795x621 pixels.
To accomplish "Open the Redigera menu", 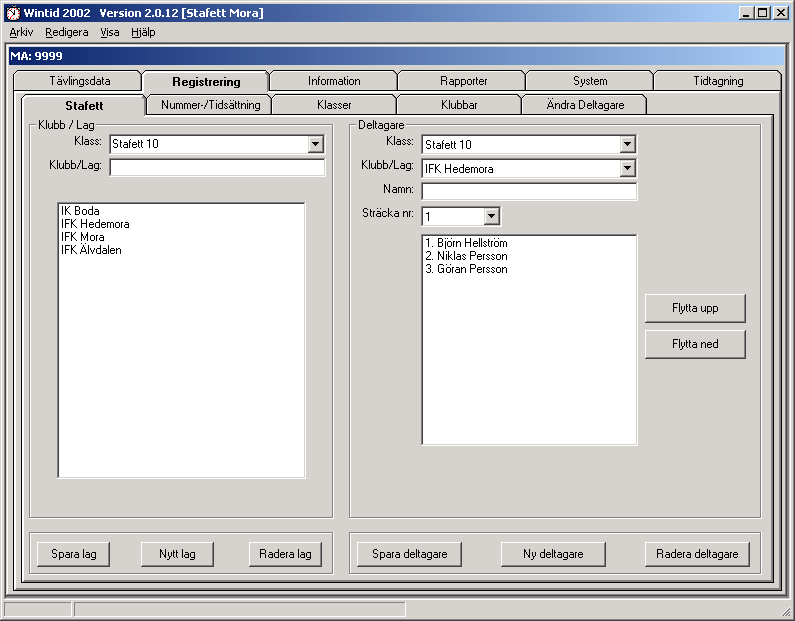I will [x=66, y=32].
